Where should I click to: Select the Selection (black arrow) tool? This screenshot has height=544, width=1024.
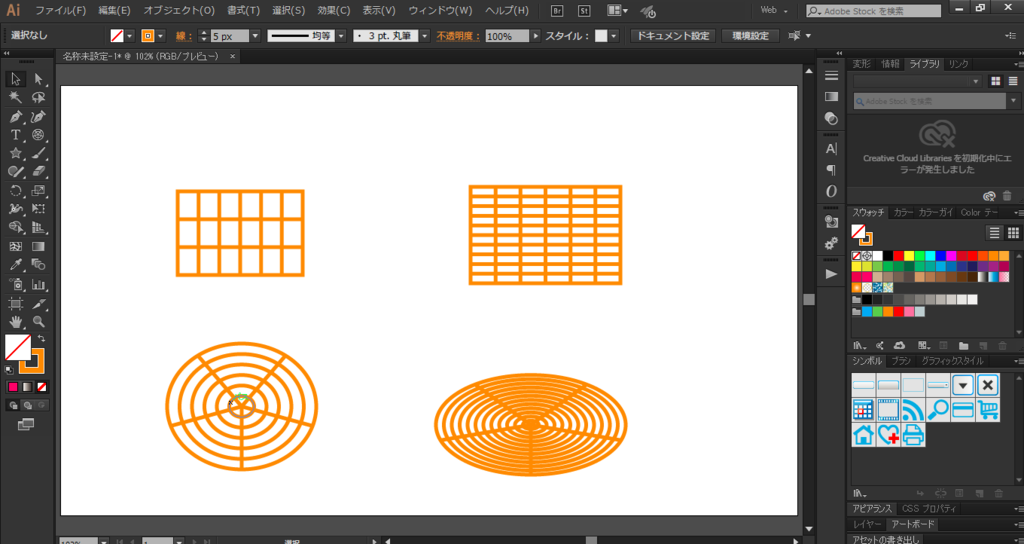16,79
